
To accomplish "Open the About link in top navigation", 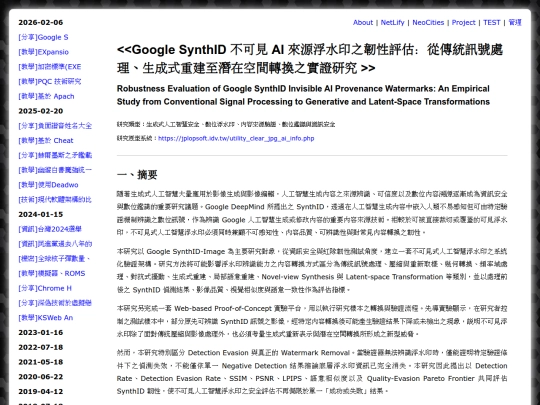I will point(363,22).
